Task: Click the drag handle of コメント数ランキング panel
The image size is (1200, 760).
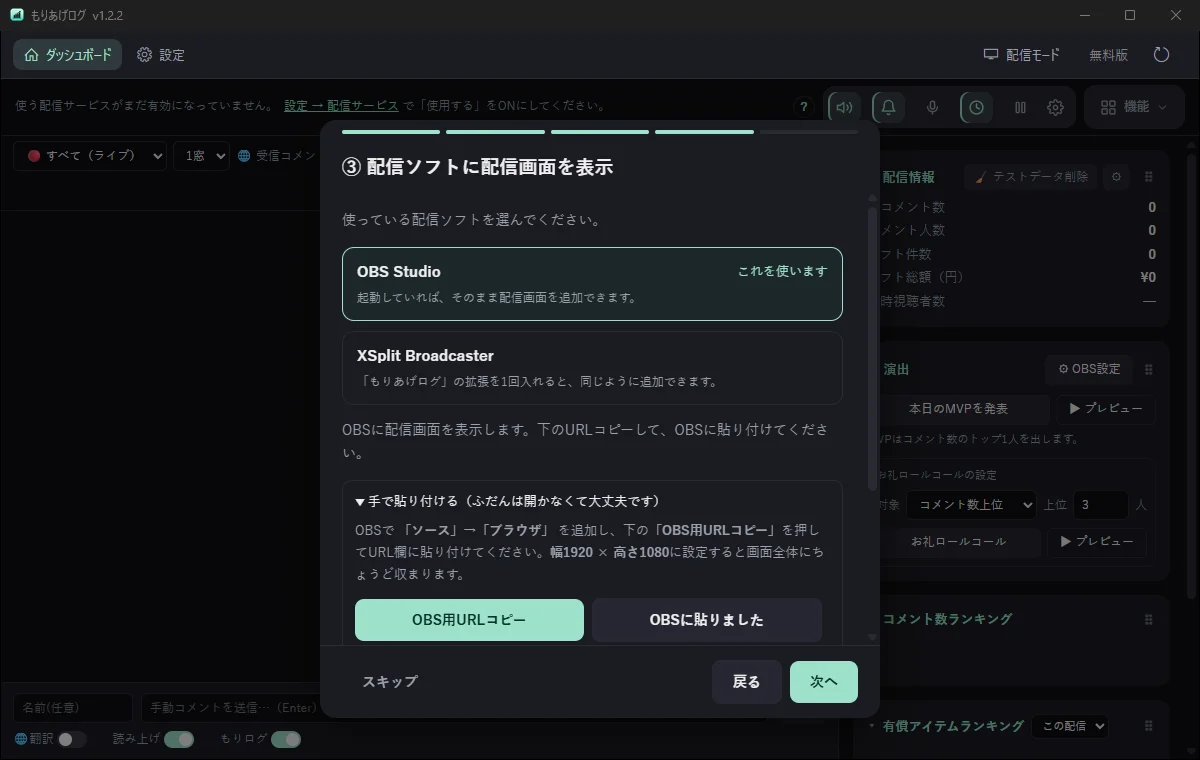Action: pos(1149,619)
